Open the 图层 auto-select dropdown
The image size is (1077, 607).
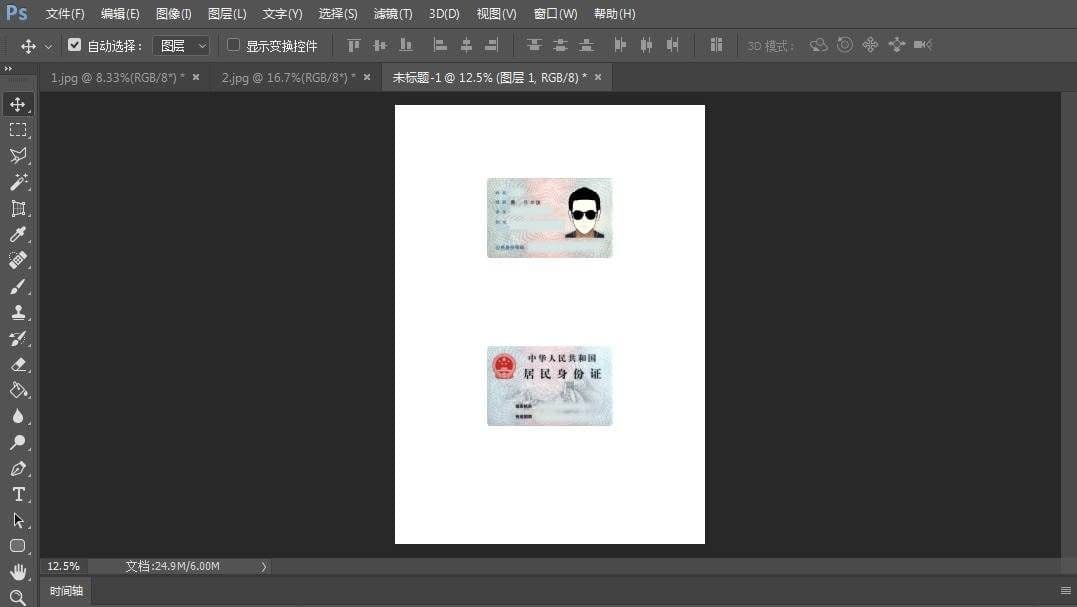pyautogui.click(x=182, y=45)
